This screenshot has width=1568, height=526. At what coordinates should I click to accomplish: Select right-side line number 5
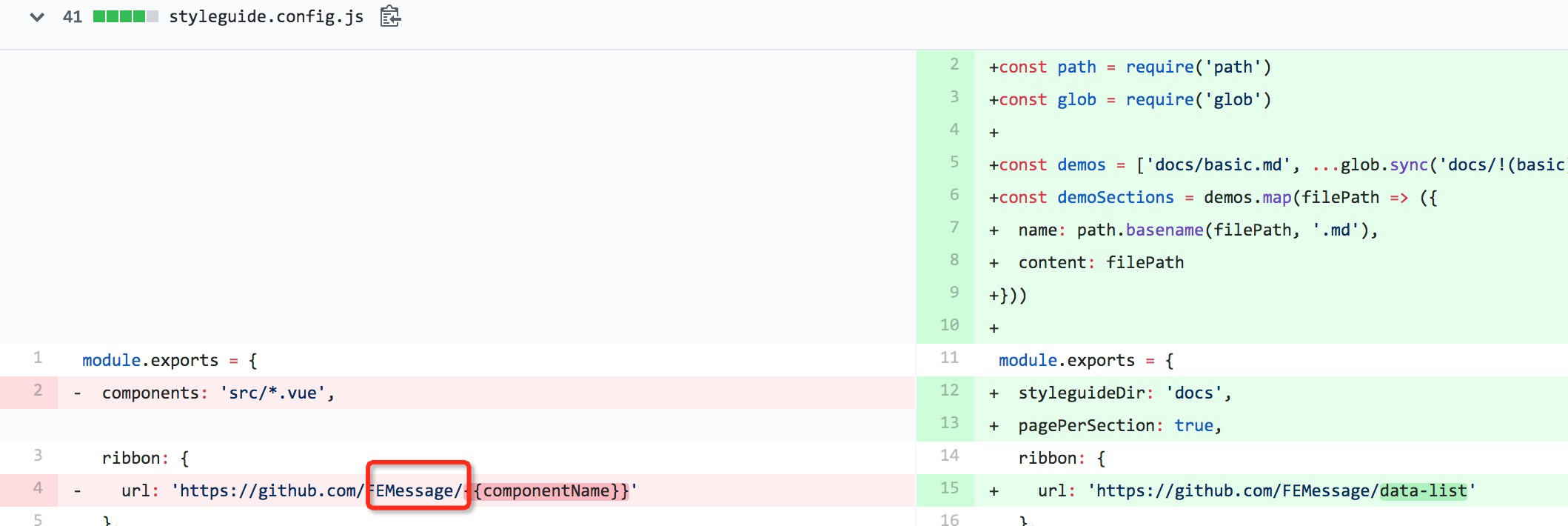(x=954, y=162)
